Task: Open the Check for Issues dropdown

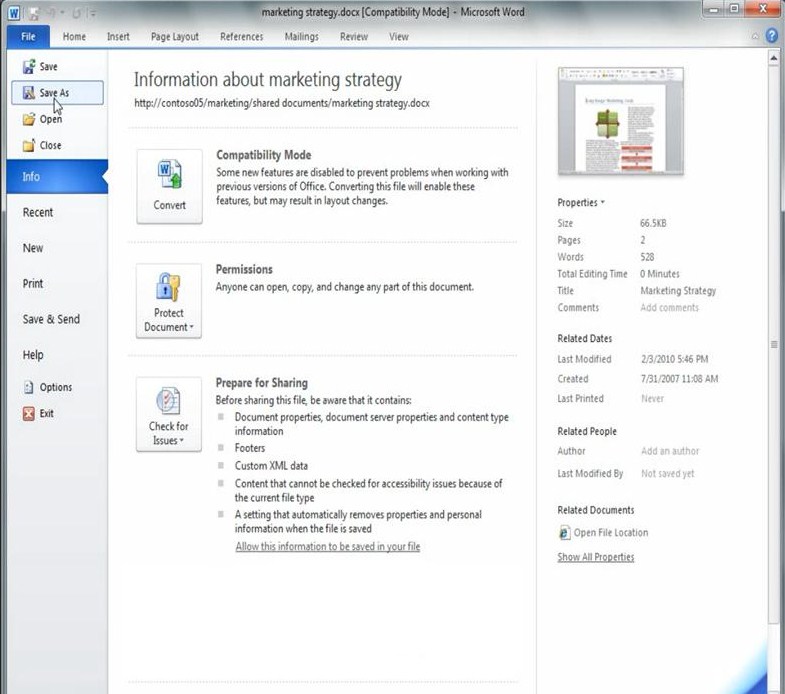Action: (169, 415)
